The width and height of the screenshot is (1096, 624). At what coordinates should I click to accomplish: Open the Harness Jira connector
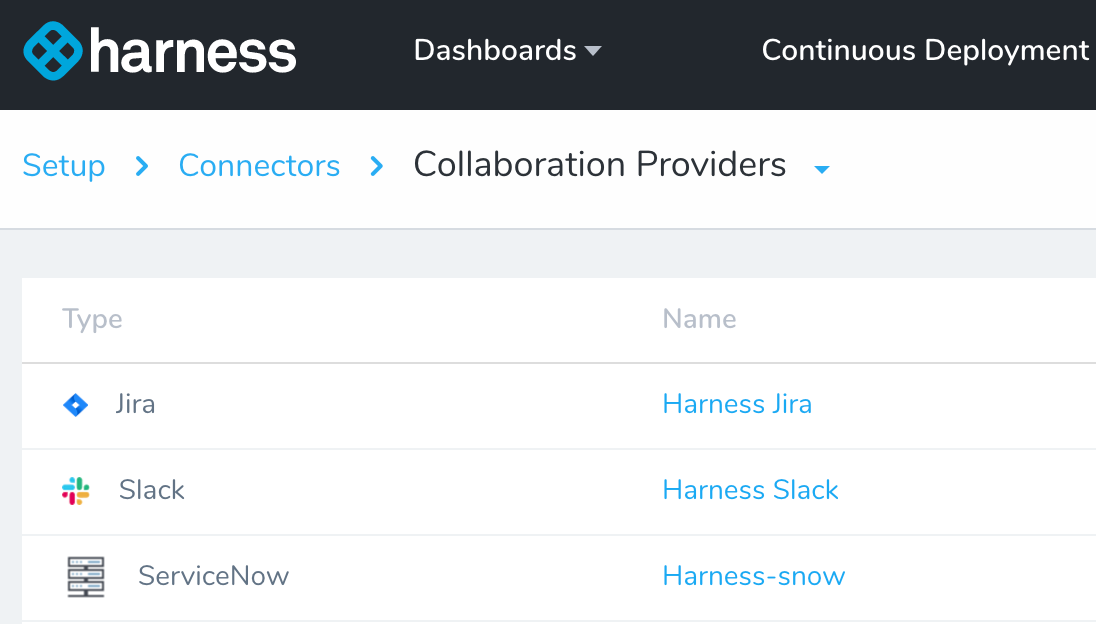pos(737,404)
